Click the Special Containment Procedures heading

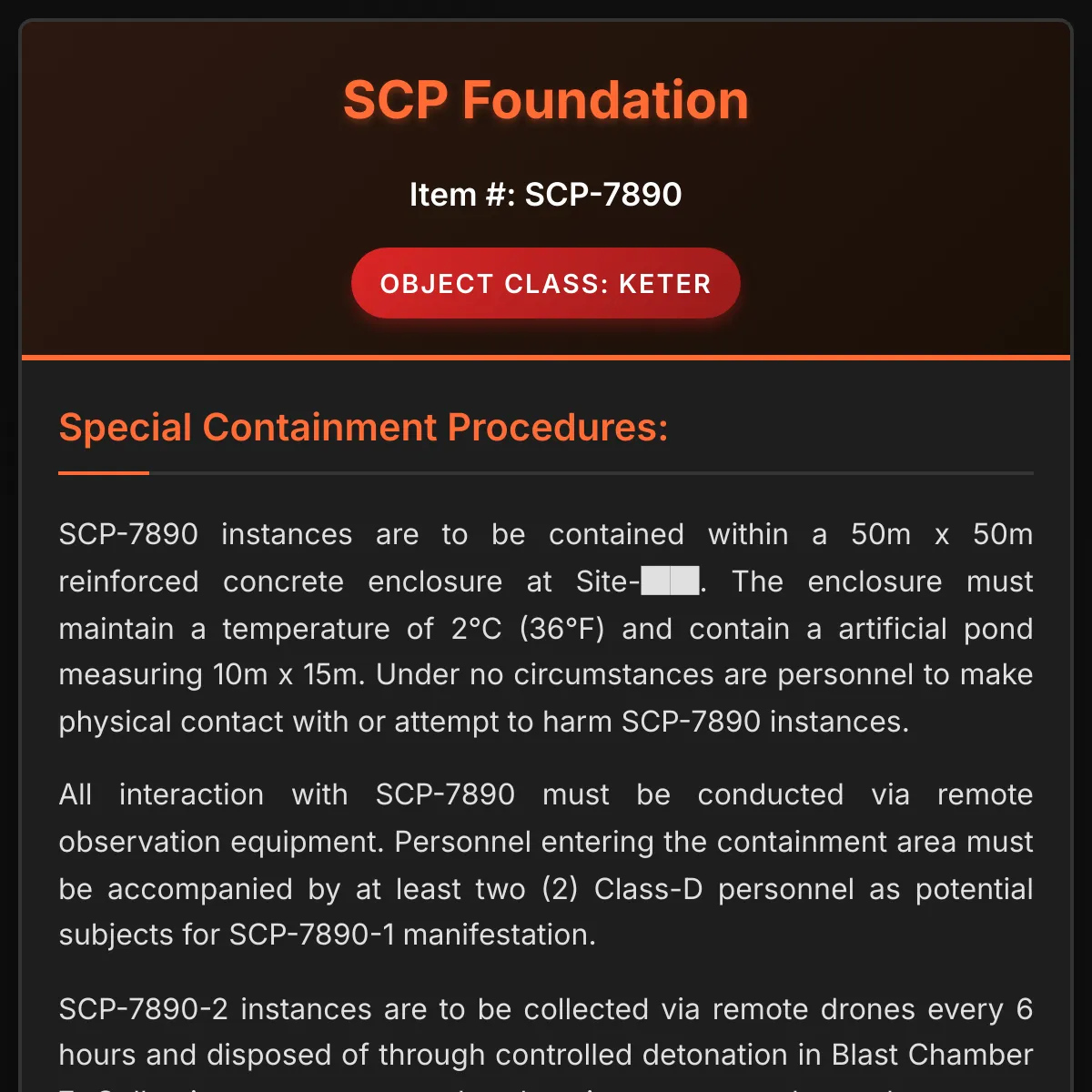coord(363,428)
